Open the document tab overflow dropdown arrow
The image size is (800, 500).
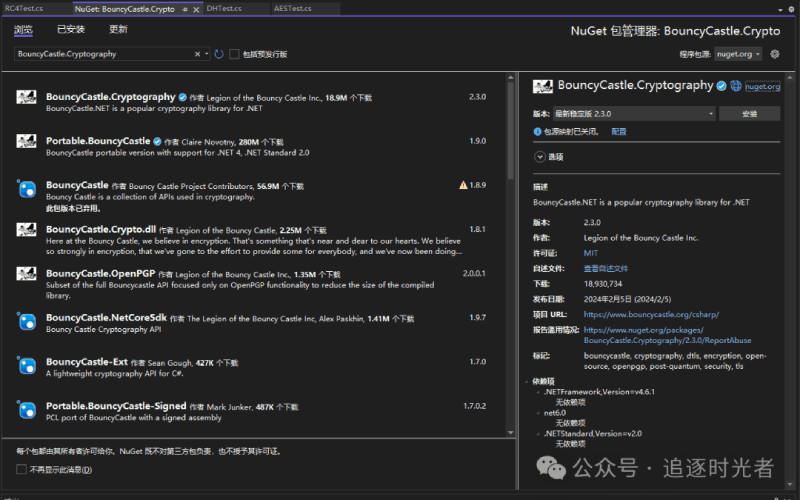(780, 10)
